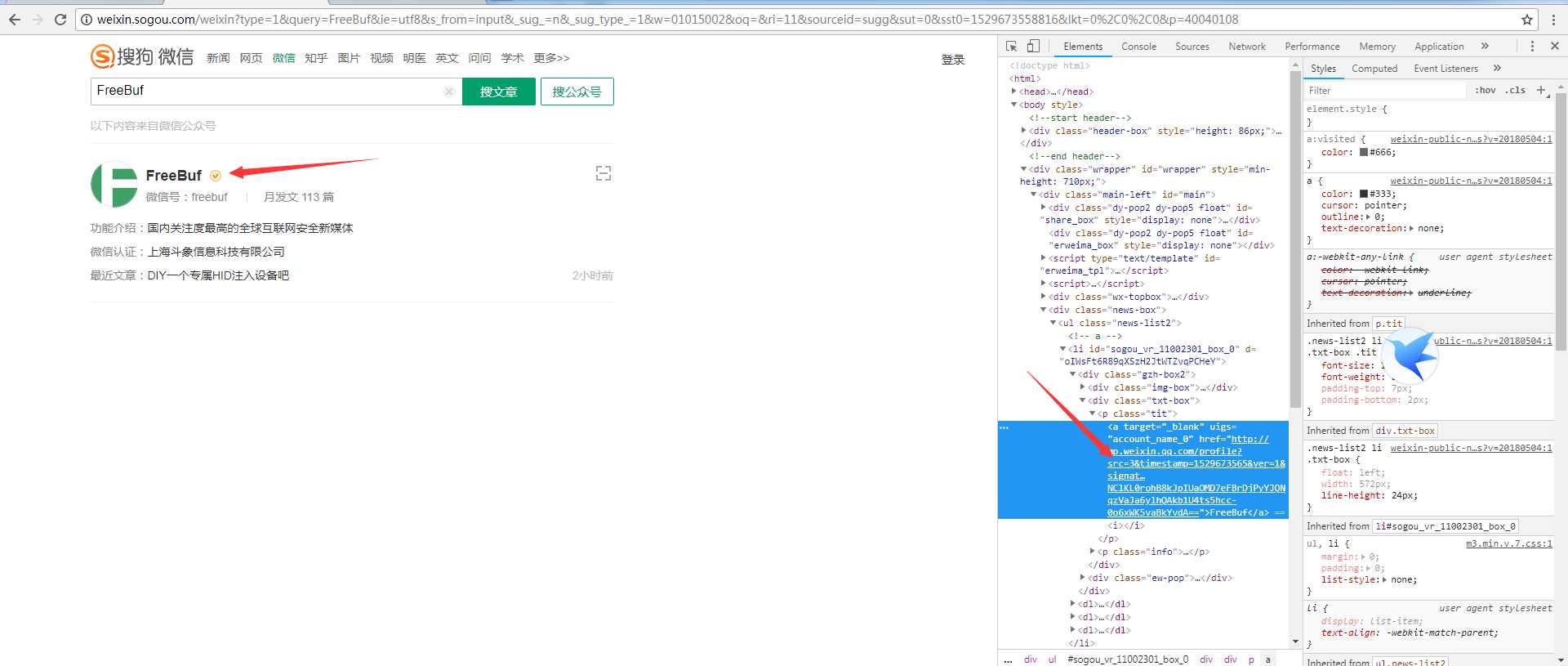Click href link in selected anchor node
This screenshot has height=666, width=1568.
(1196, 476)
